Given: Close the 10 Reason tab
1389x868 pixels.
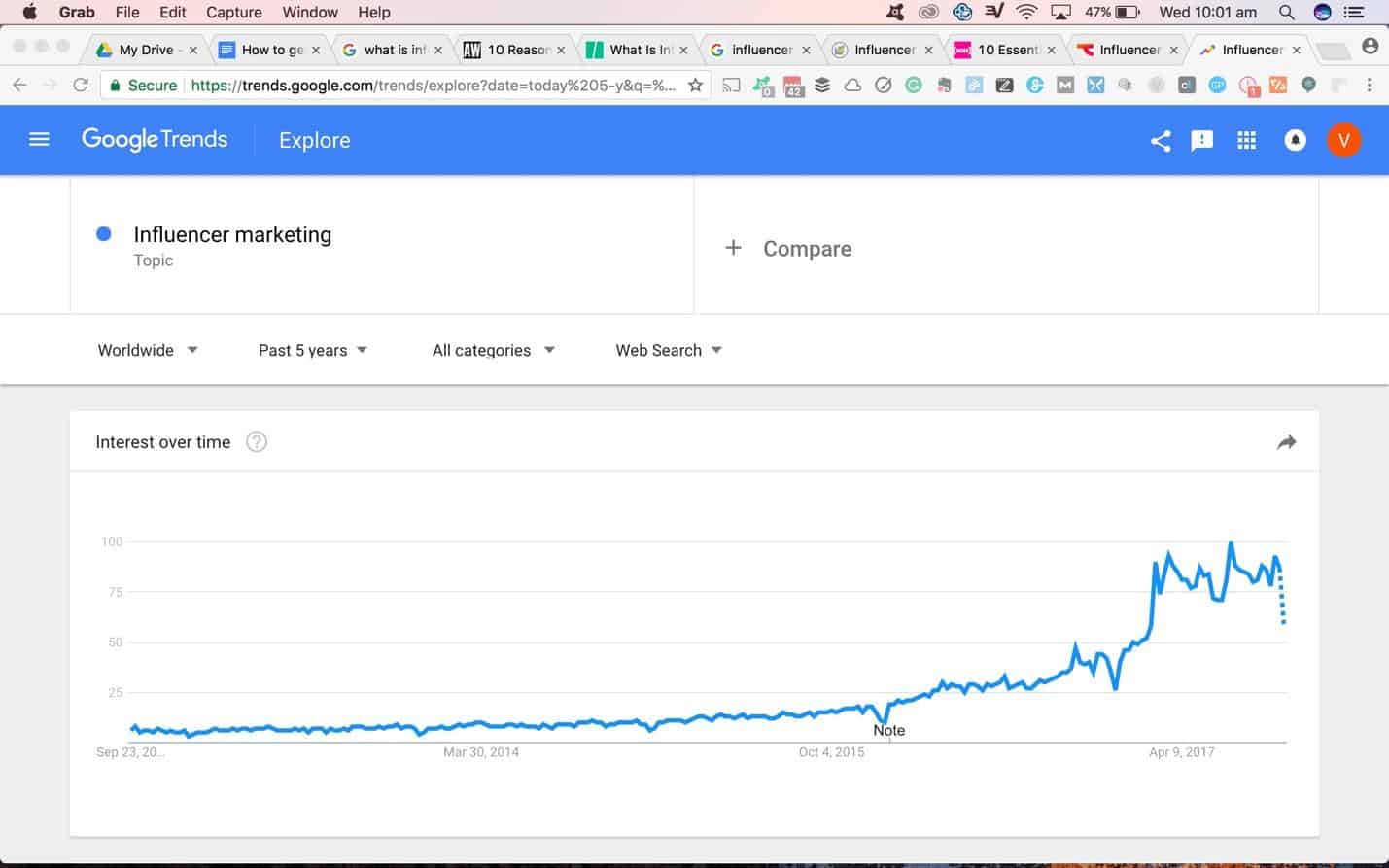Looking at the screenshot, I should click(561, 50).
